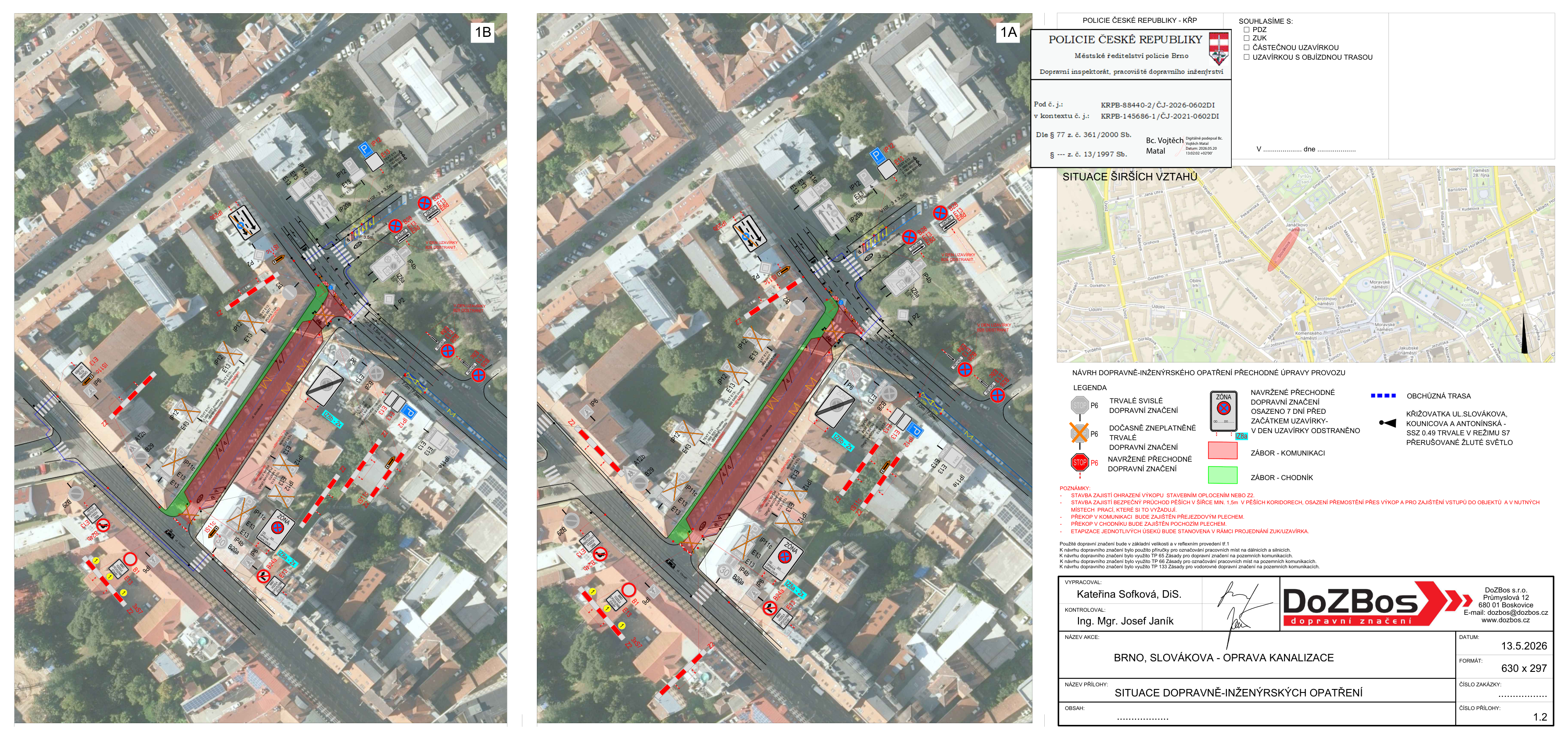Viewport: 1568px width, 739px height.
Task: Click the Brno police coat of arms emblem
Action: pyautogui.click(x=1218, y=49)
